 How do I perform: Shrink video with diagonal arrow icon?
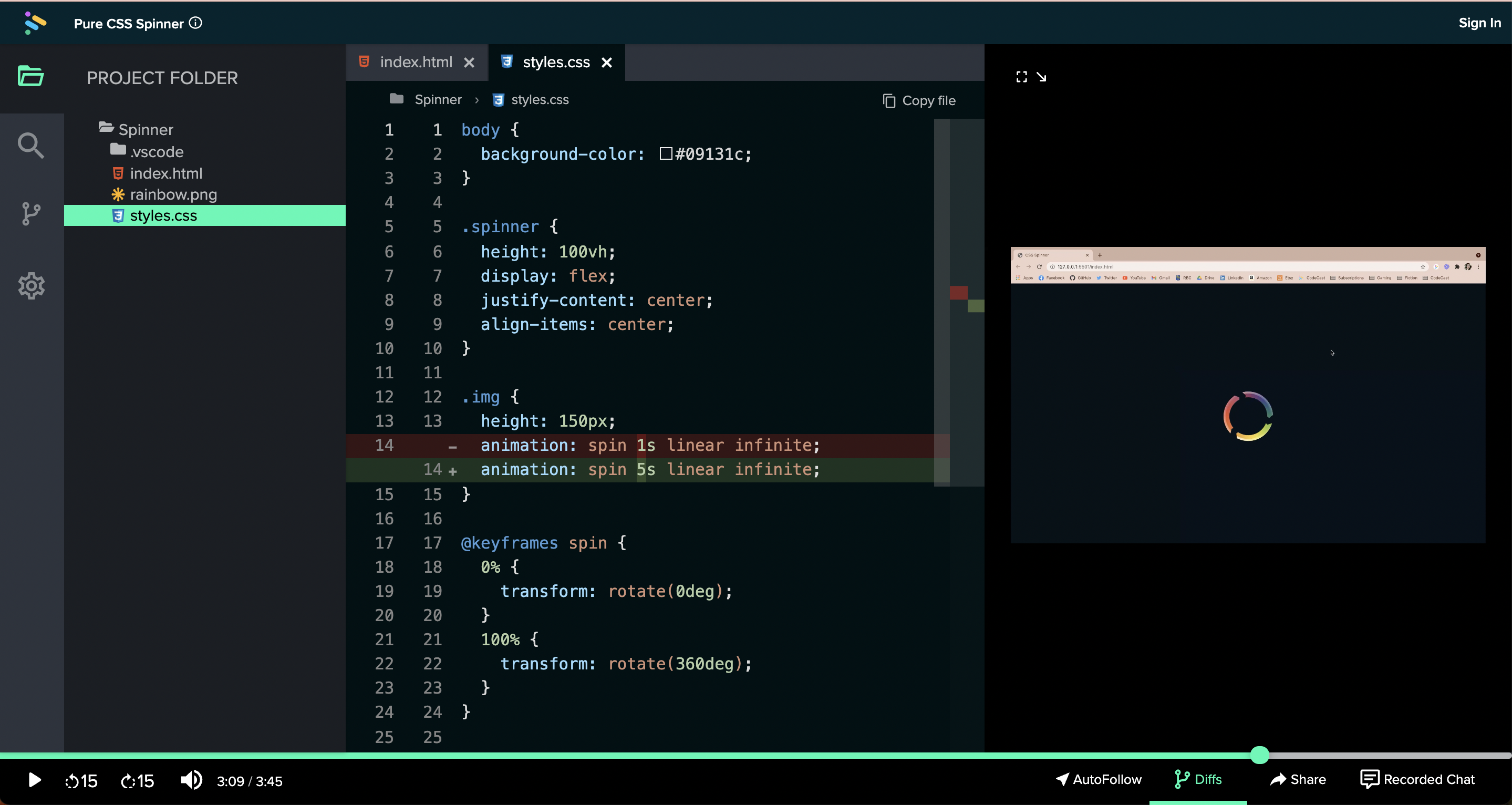click(1041, 77)
